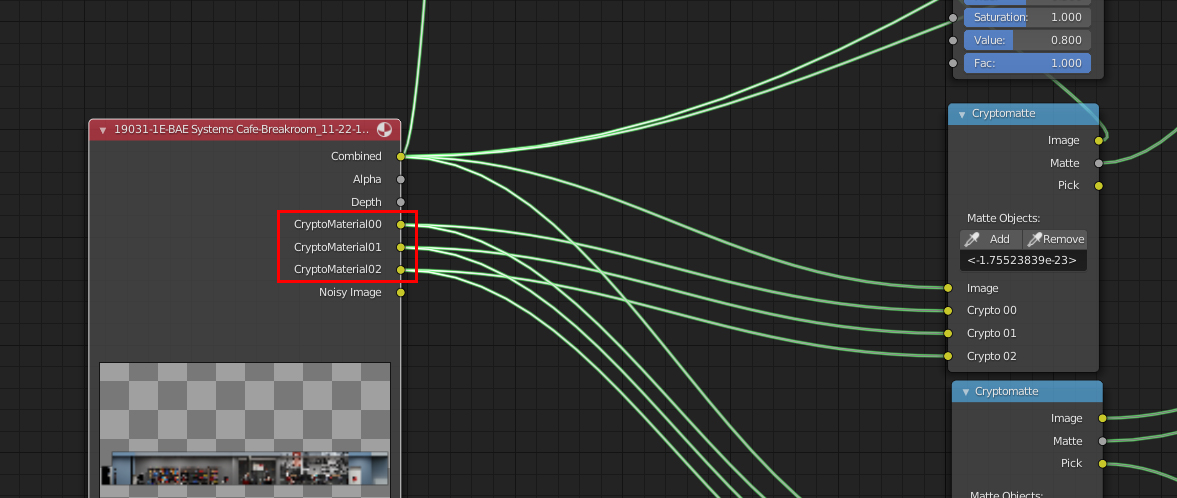This screenshot has width=1177, height=498.
Task: Select the render layers node by its red title
Action: 245,129
